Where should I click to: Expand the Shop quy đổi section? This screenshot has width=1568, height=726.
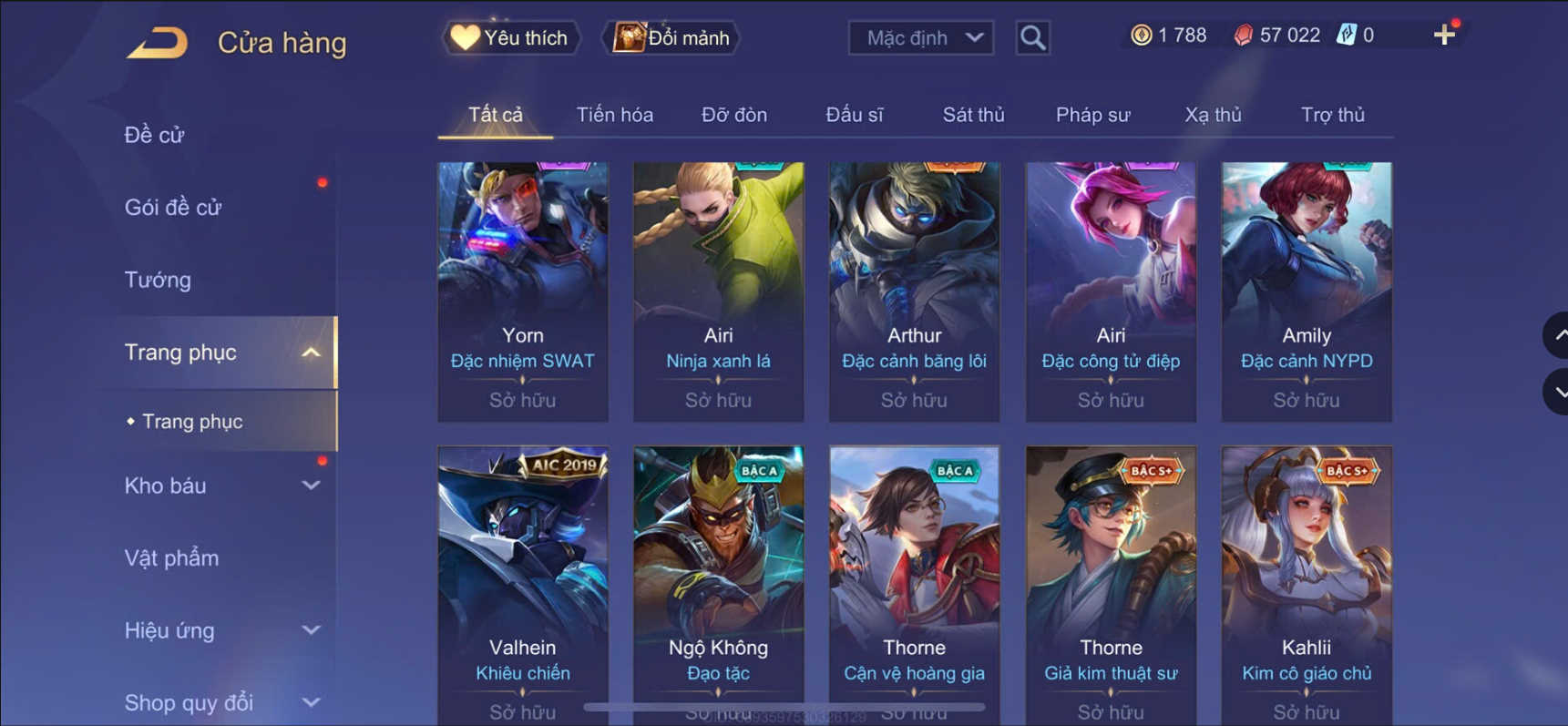tap(311, 702)
